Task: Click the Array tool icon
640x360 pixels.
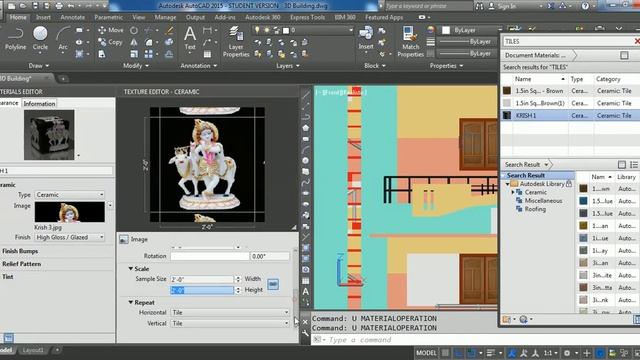Action: 149,54
